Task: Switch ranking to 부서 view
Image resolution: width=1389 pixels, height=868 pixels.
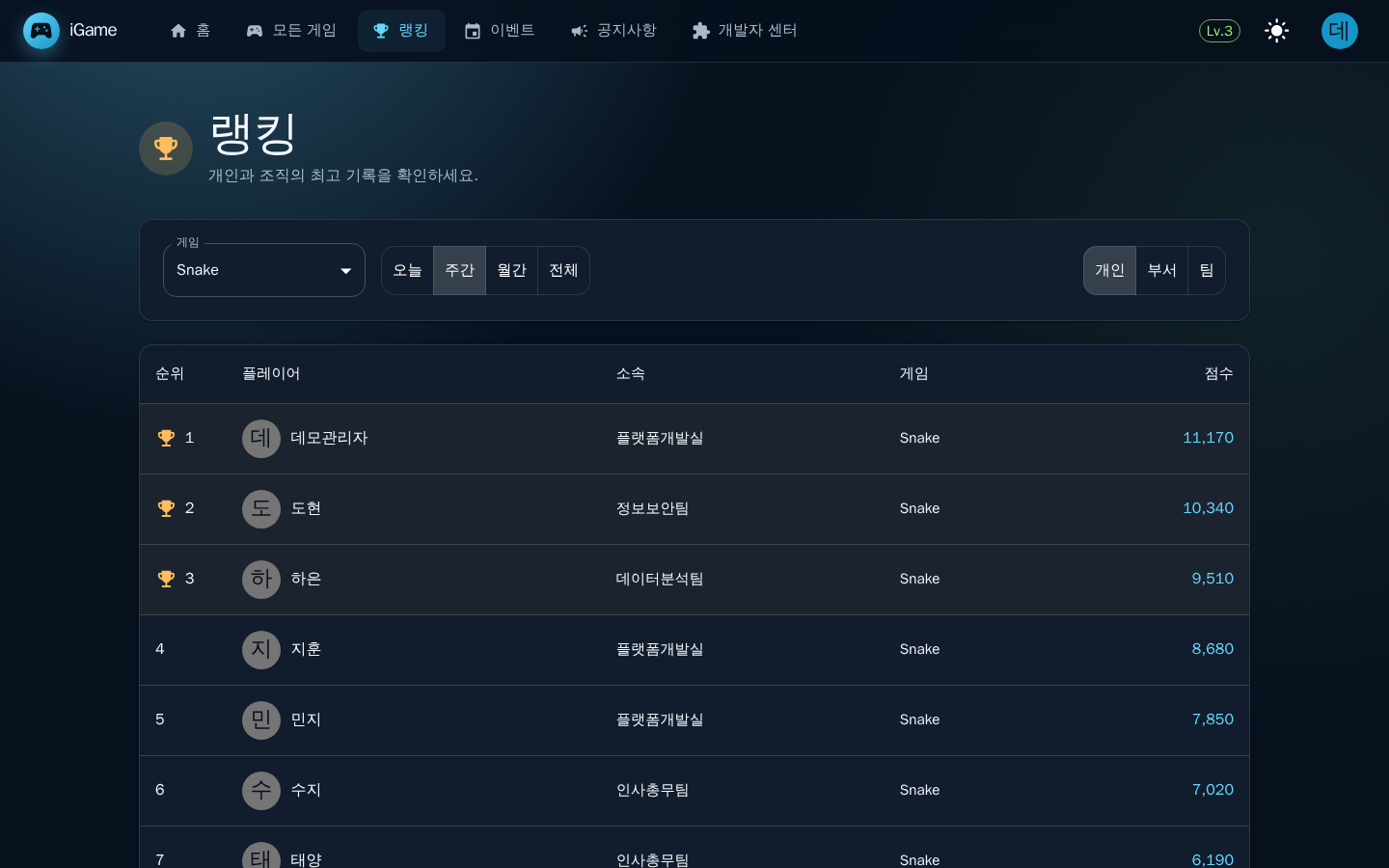Action: point(1161,270)
